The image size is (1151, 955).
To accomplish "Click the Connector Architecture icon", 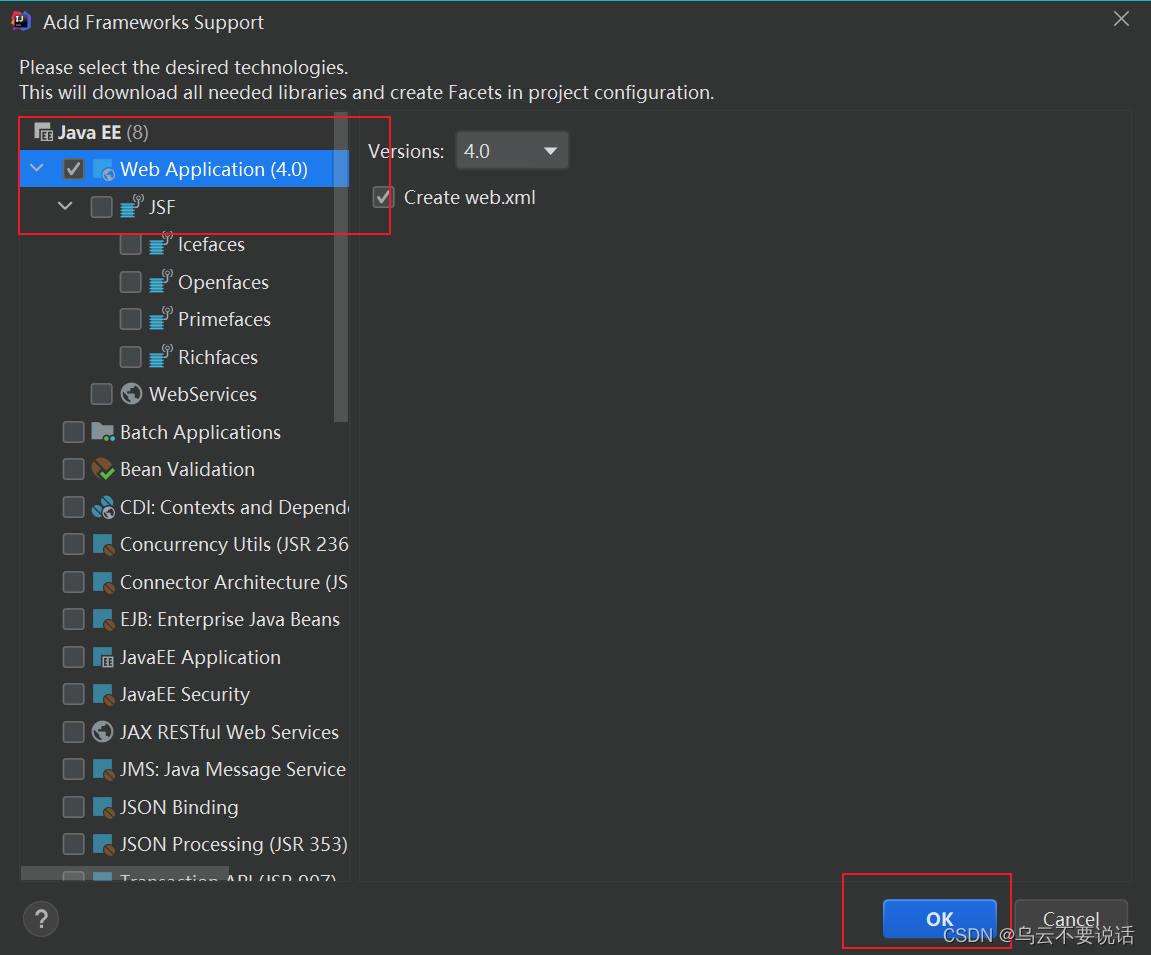I will tap(104, 582).
